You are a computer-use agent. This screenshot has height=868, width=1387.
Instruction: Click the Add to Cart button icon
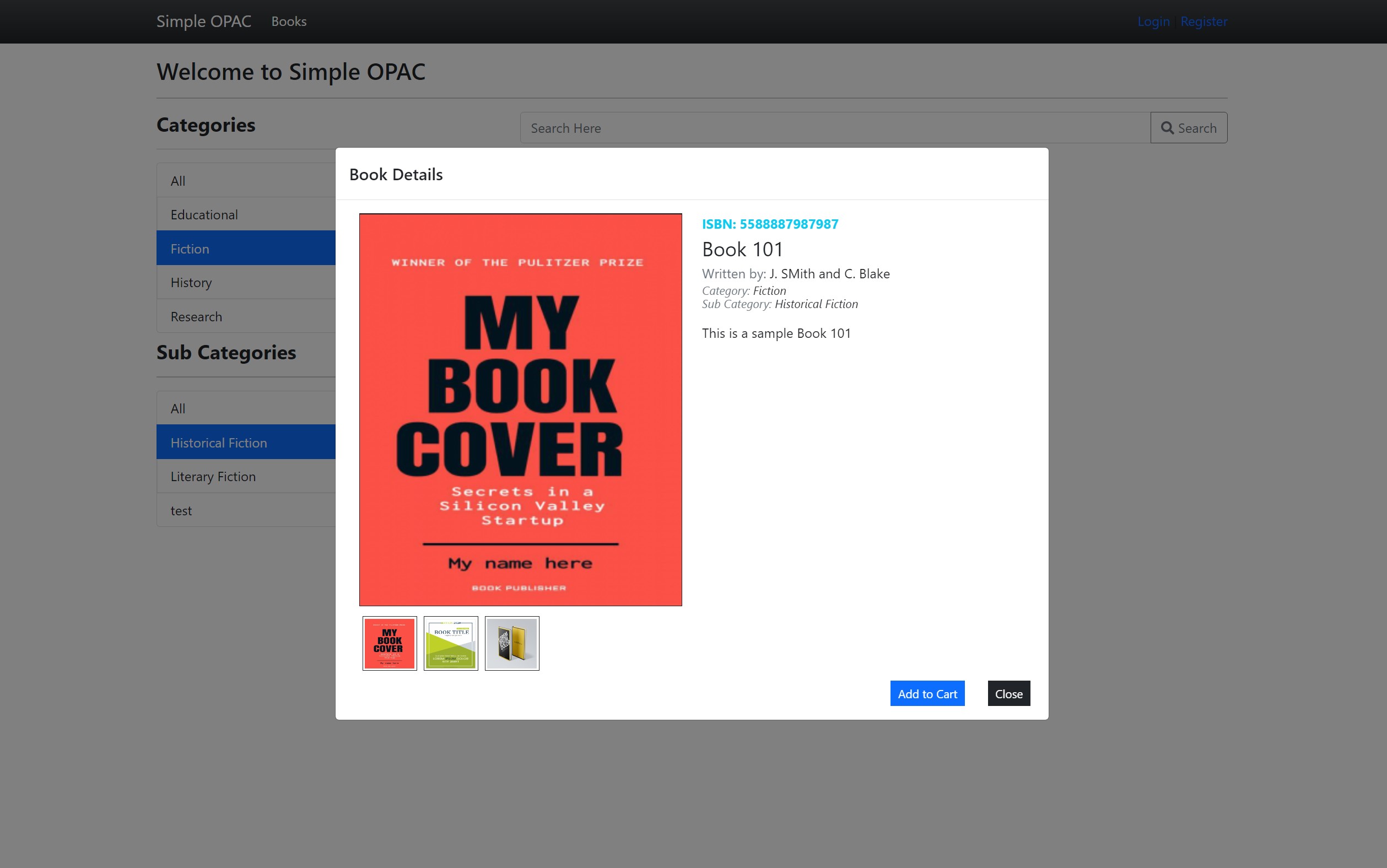click(927, 693)
